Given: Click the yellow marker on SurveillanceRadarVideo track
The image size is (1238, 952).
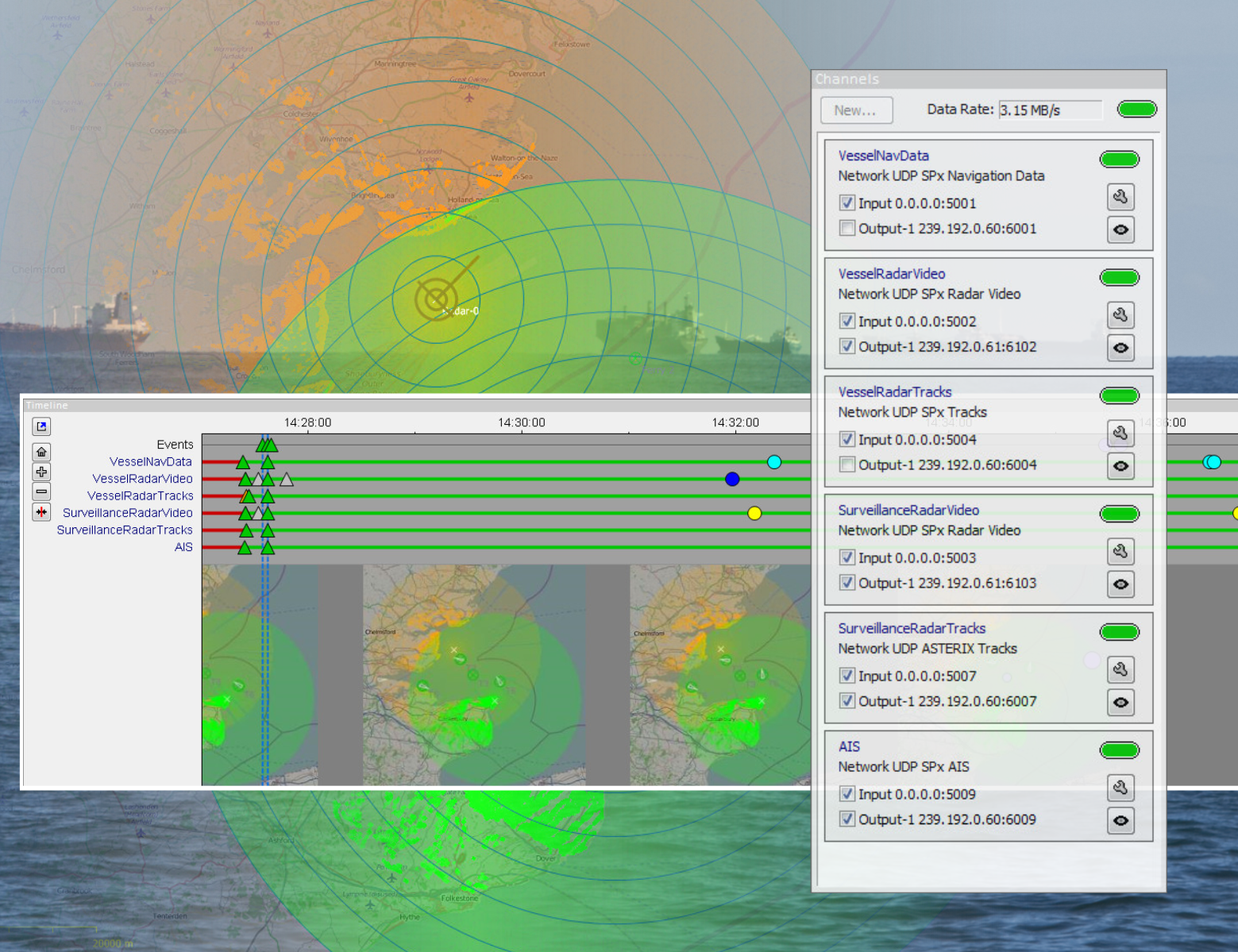Looking at the screenshot, I should coord(754,513).
